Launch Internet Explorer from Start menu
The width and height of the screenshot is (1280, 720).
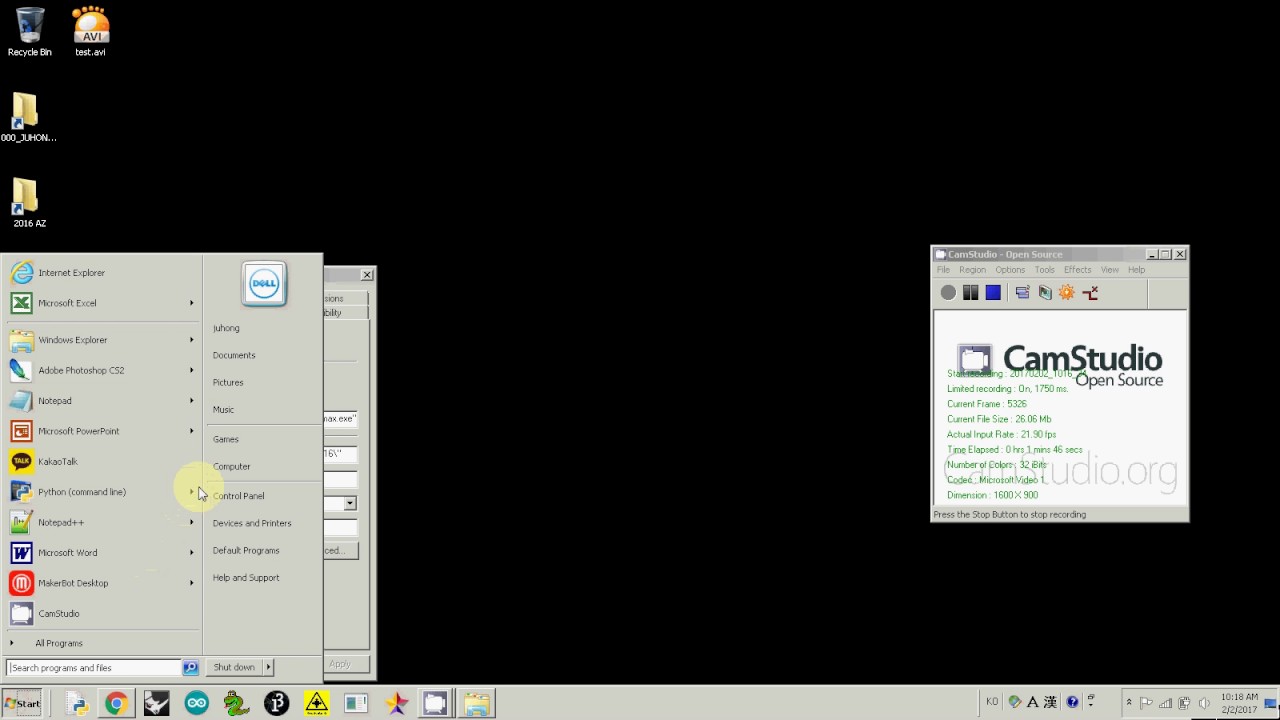click(102, 273)
